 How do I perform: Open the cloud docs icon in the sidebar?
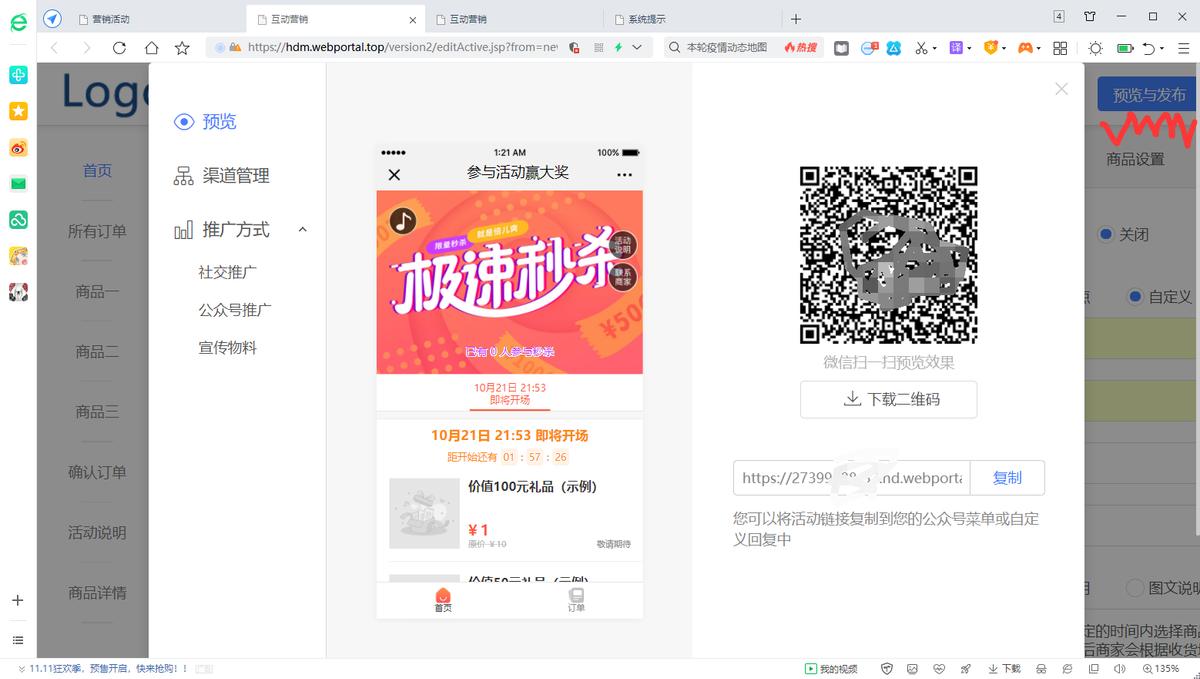(18, 220)
